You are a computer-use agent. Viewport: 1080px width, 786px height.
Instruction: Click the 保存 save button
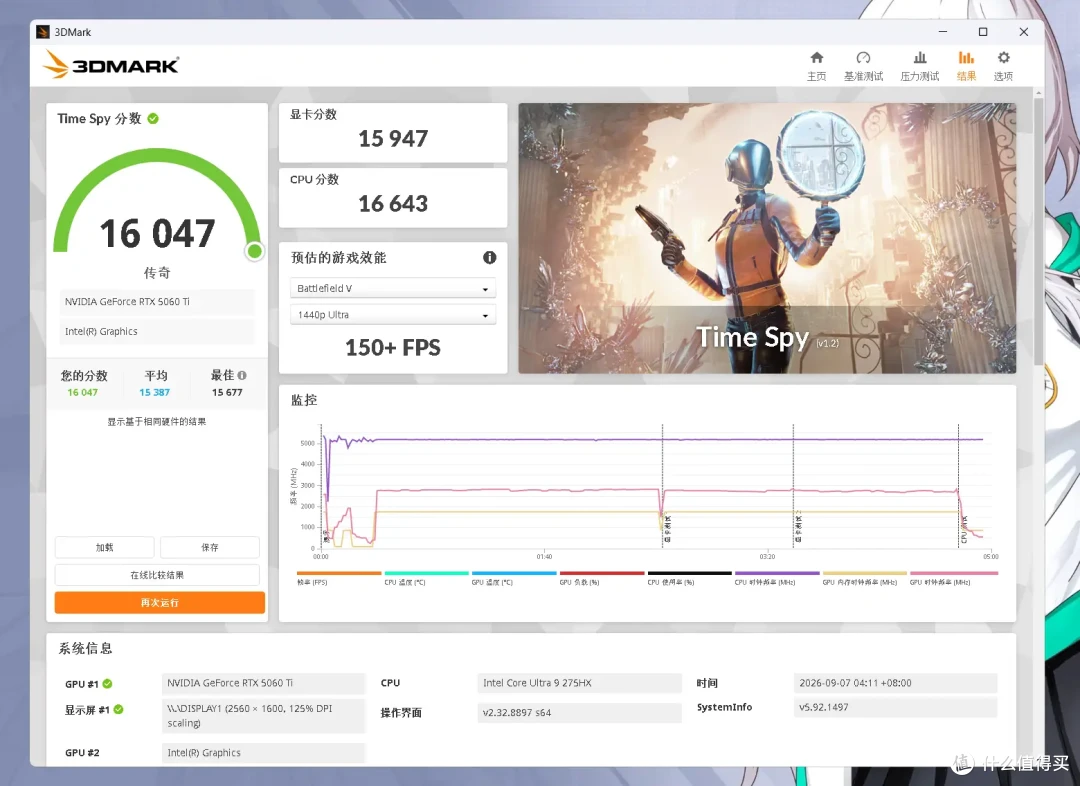209,547
